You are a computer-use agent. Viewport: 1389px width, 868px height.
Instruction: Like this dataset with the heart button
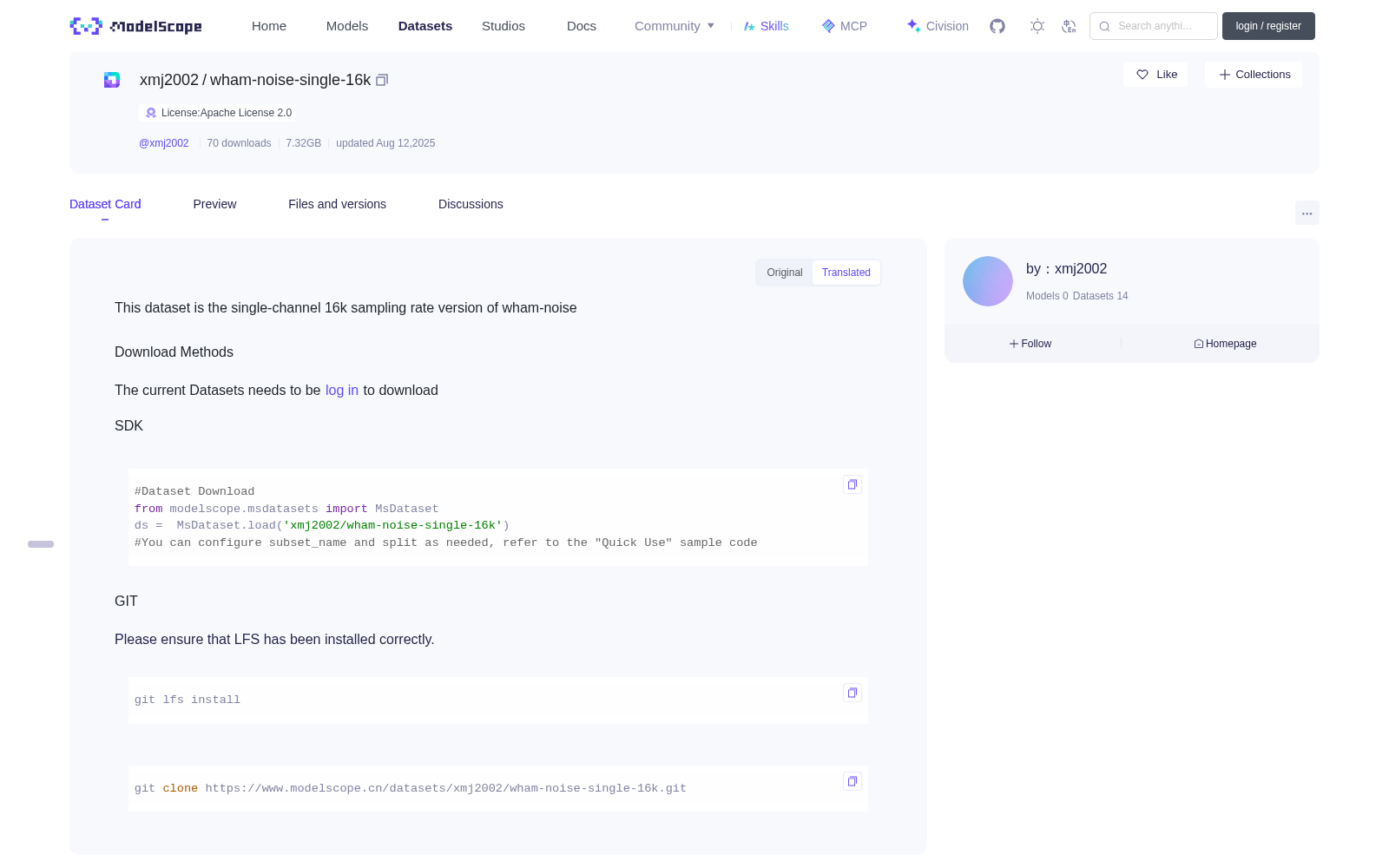[1155, 75]
